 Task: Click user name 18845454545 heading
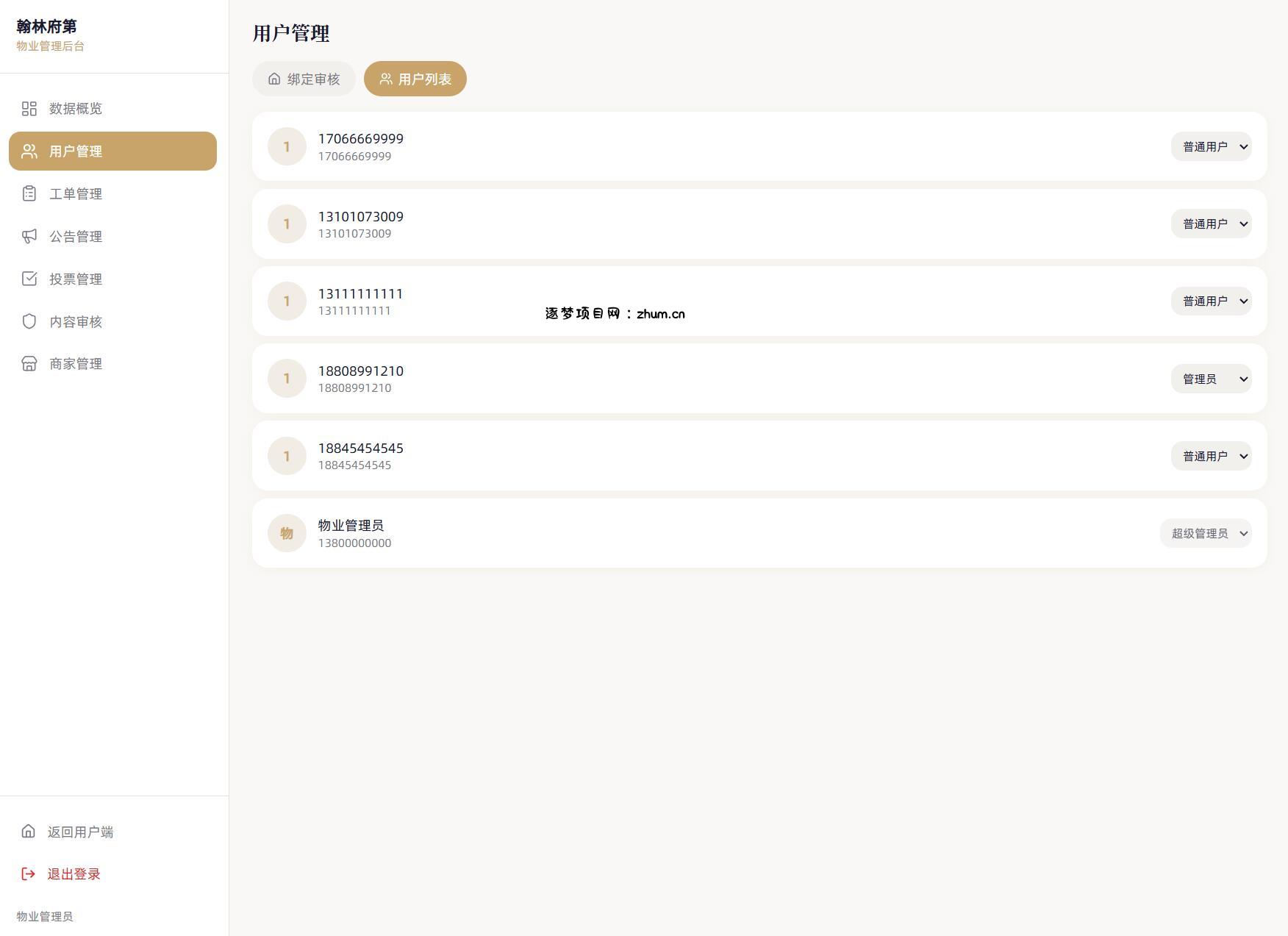click(x=360, y=449)
